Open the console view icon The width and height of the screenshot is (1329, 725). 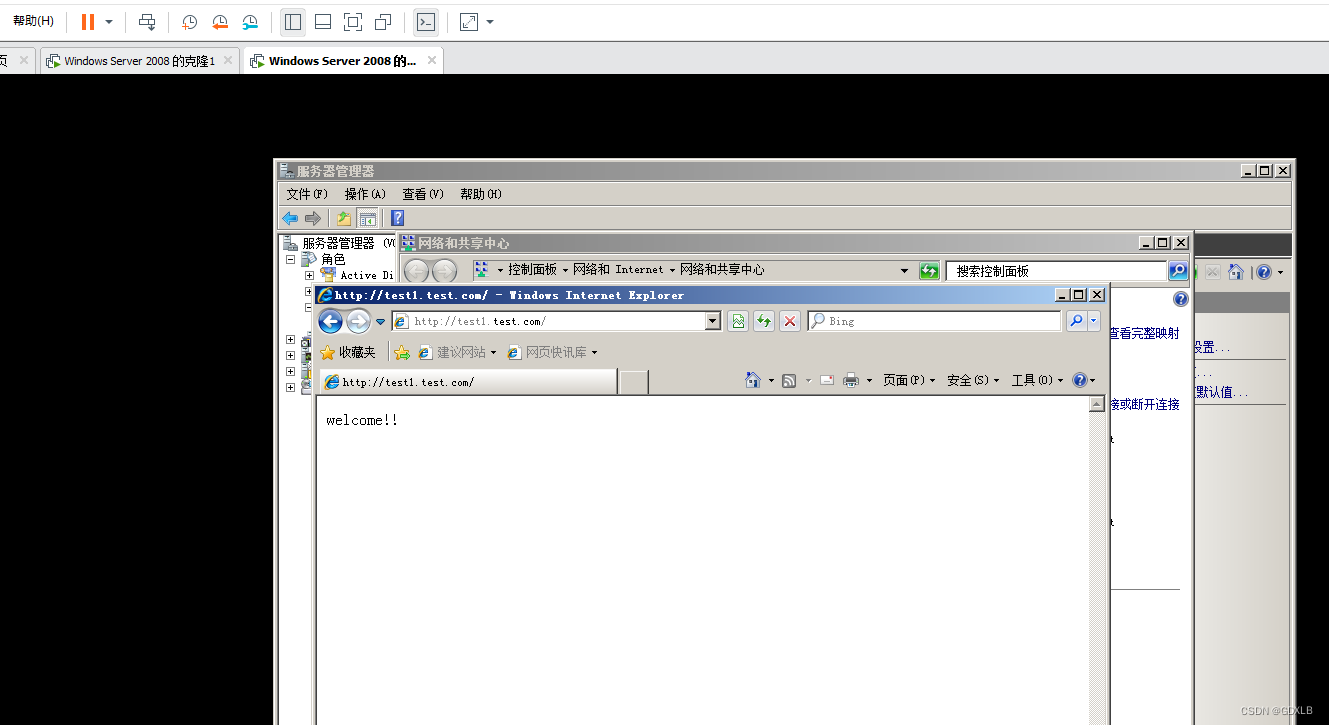click(426, 21)
